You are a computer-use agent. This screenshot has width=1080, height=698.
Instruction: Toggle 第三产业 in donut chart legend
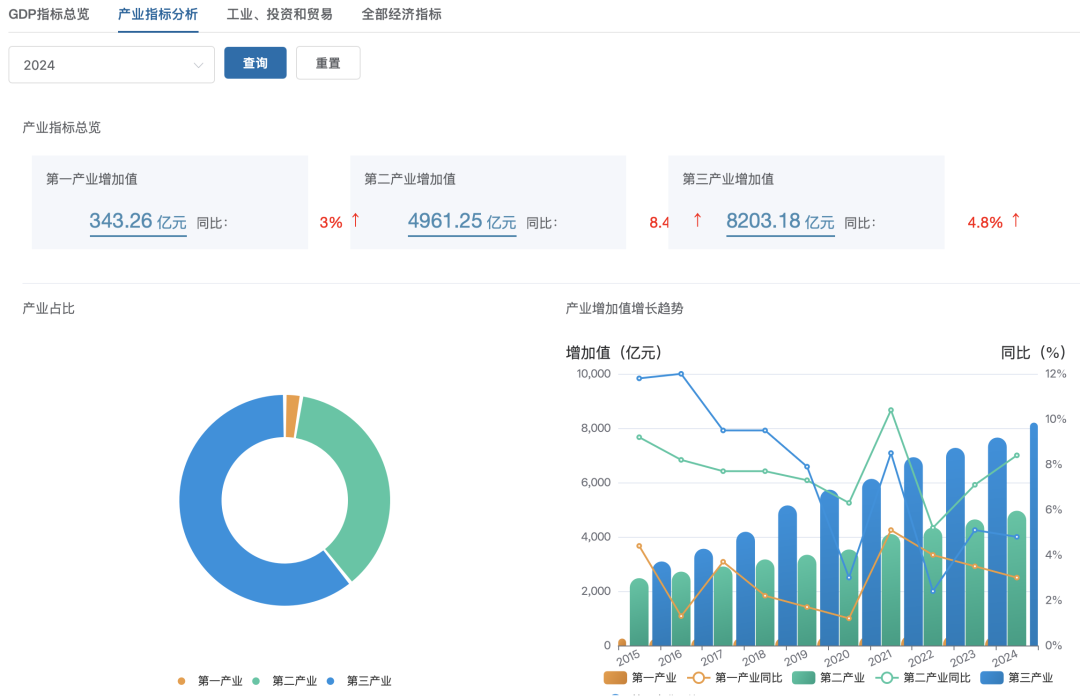coord(359,681)
